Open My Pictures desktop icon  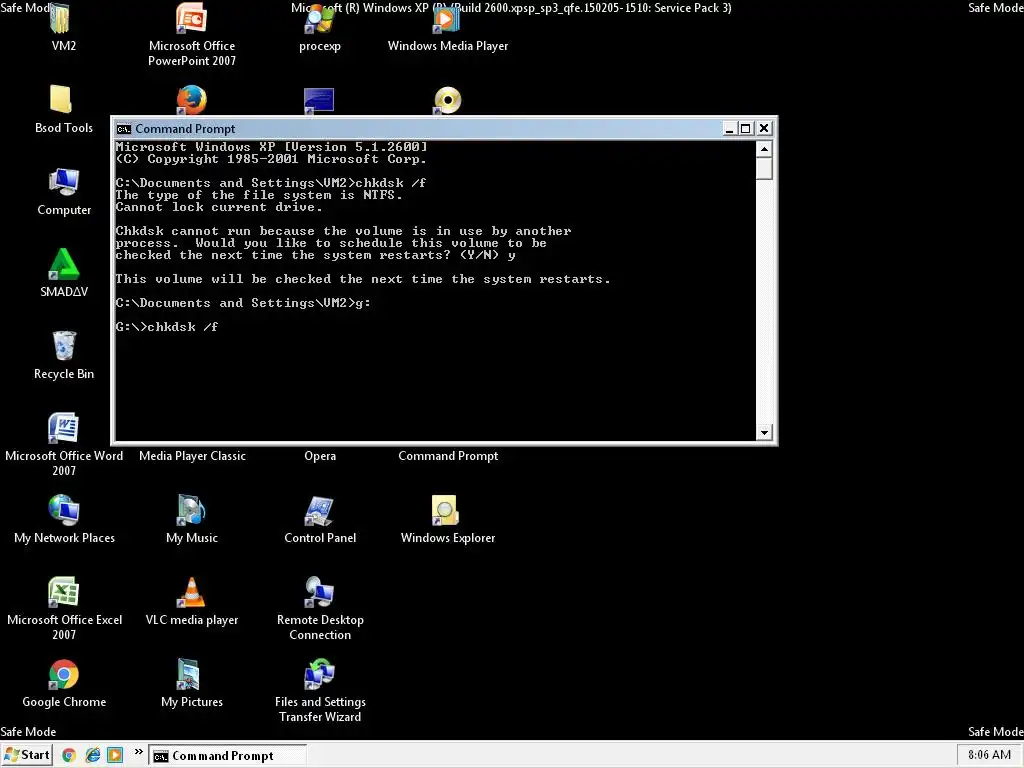pyautogui.click(x=191, y=674)
